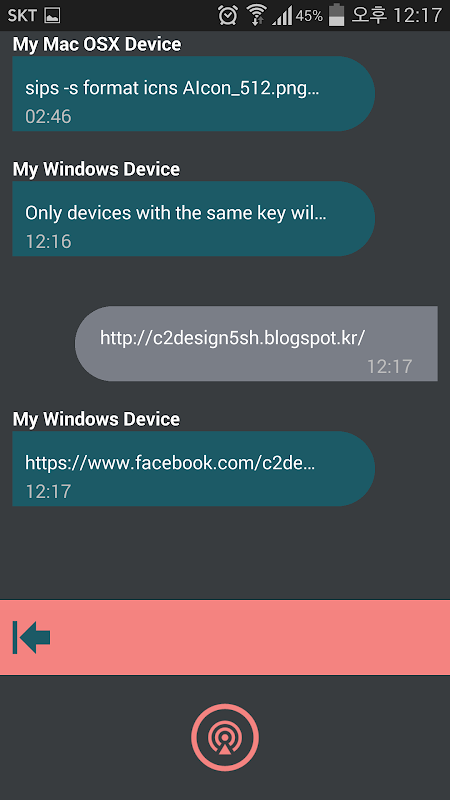This screenshot has width=450, height=800.
Task: Tap the back arrow icon in pink bar
Action: pos(31,637)
